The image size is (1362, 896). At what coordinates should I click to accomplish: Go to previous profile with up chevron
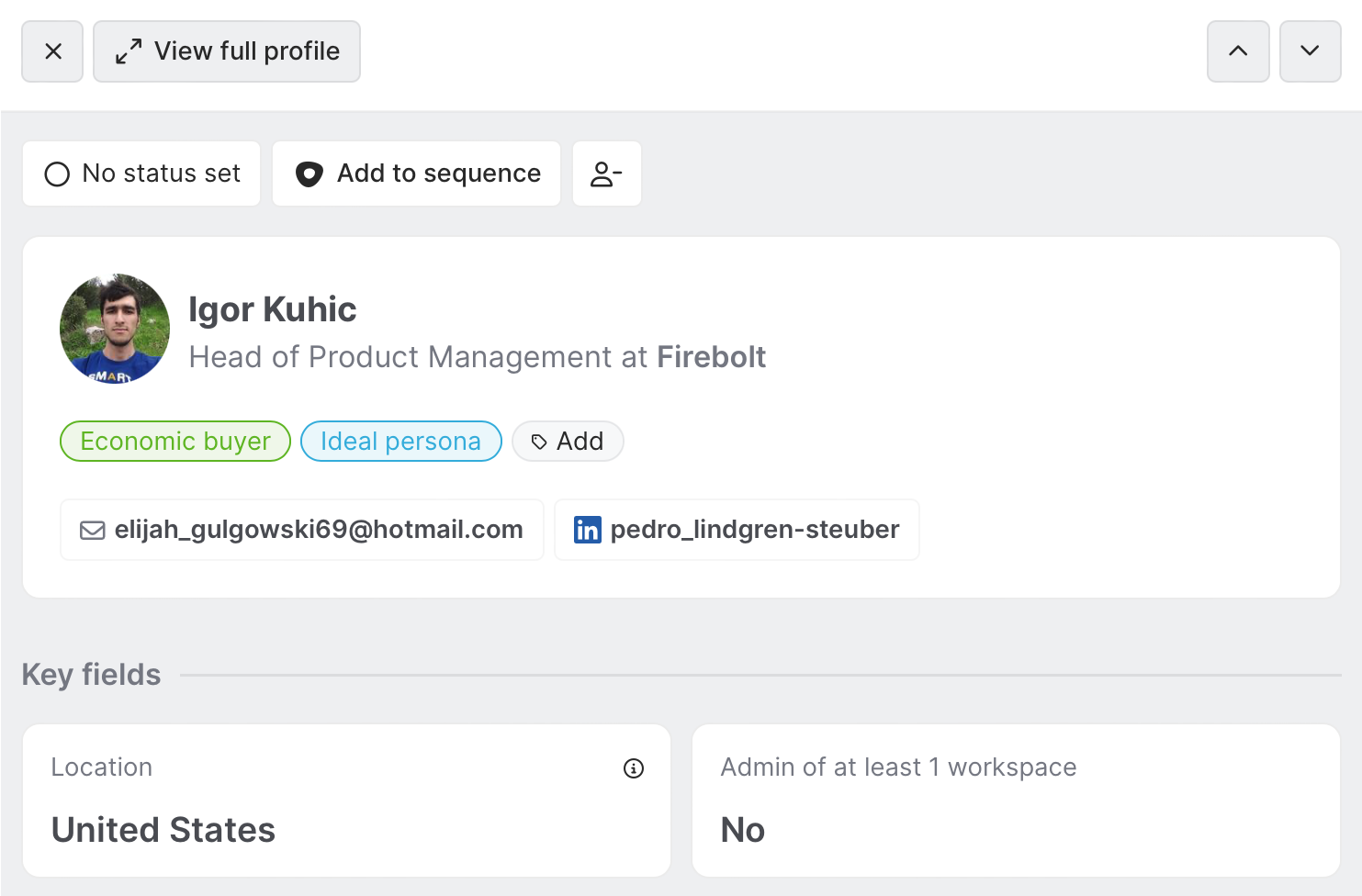1238,51
